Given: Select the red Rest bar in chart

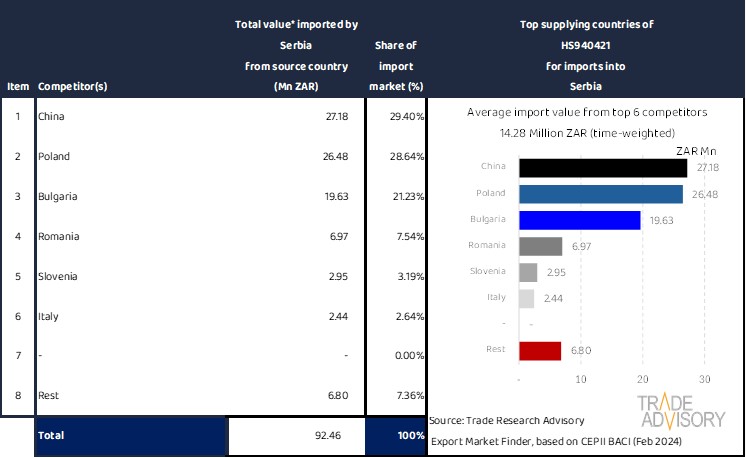Looking at the screenshot, I should pos(540,350).
